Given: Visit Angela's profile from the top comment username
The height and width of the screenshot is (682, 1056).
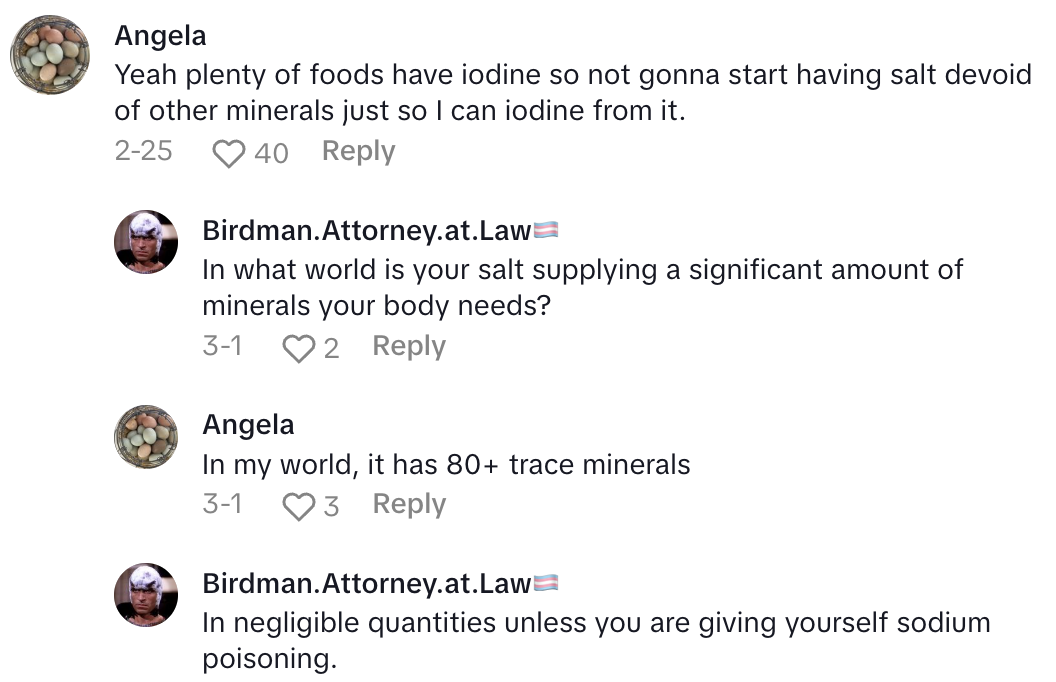Looking at the screenshot, I should point(160,36).
